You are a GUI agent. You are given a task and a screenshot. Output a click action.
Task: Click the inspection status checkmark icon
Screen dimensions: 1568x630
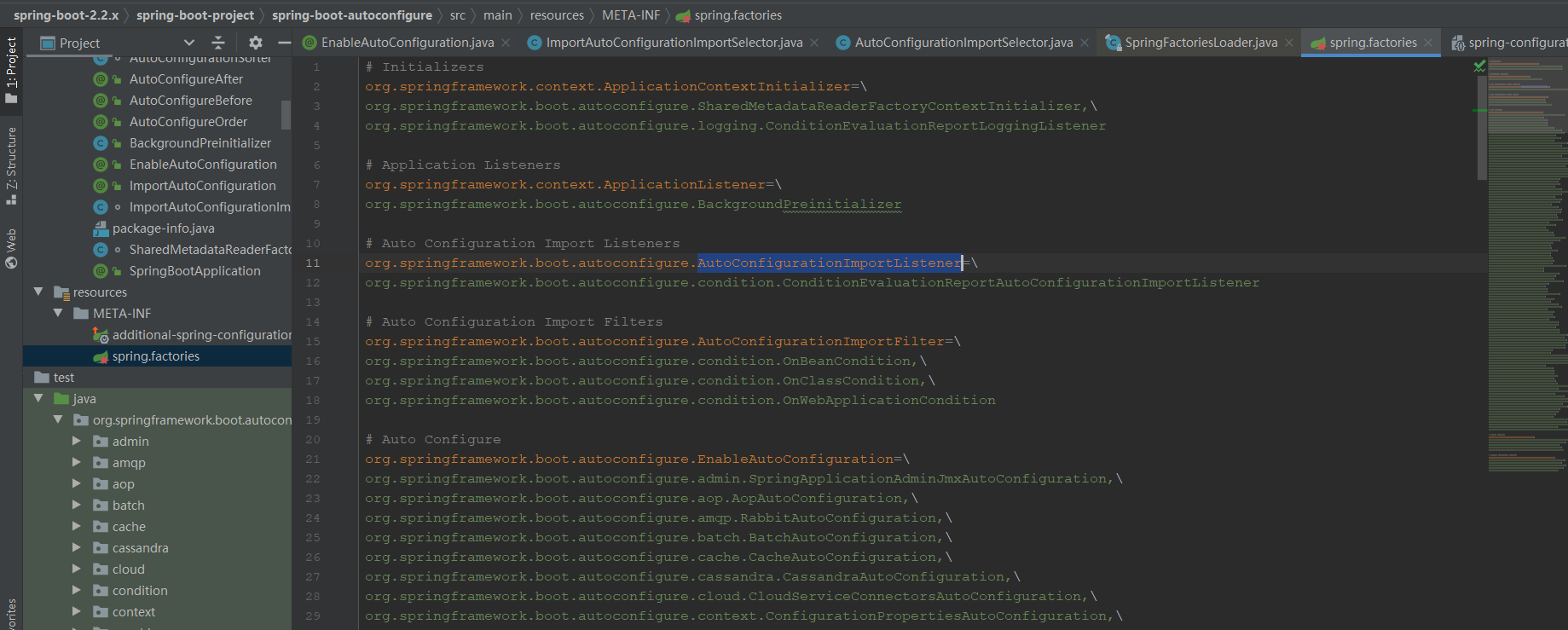click(1479, 66)
